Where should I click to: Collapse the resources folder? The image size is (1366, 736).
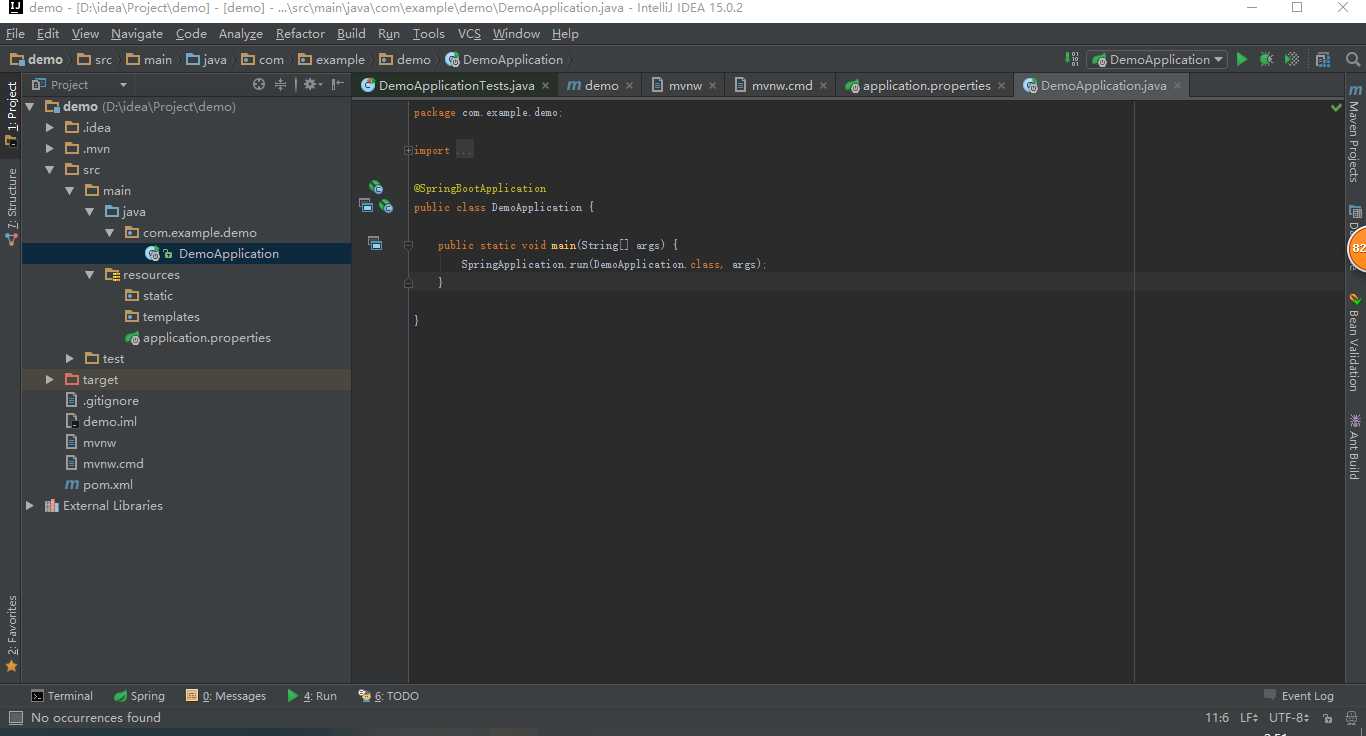[x=90, y=274]
